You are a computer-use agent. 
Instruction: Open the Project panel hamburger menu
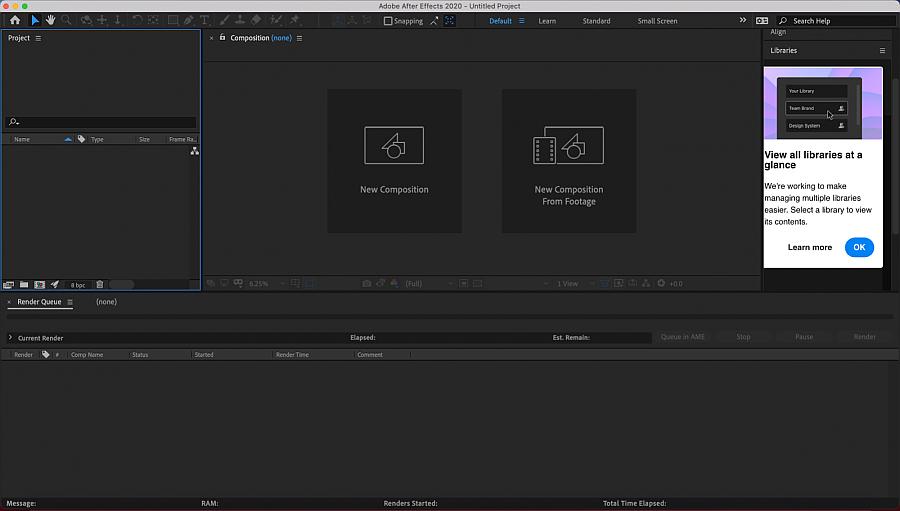coord(38,38)
